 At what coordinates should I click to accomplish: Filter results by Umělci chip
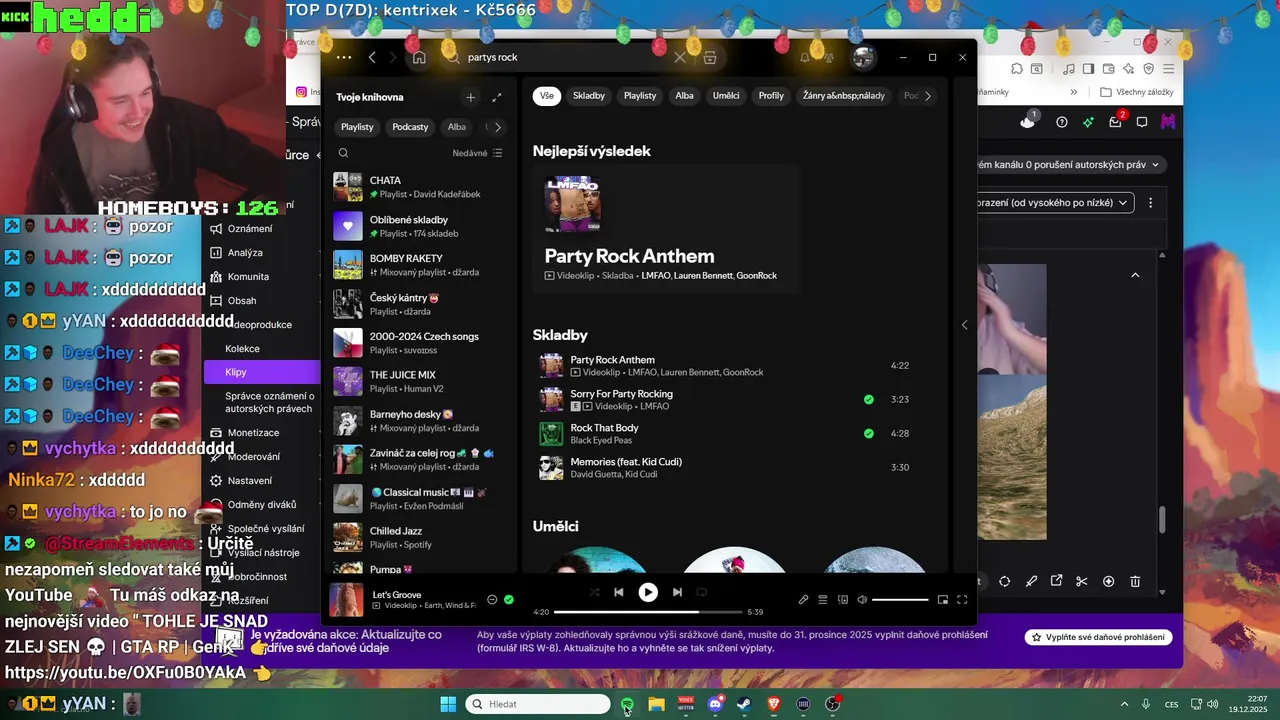(726, 96)
